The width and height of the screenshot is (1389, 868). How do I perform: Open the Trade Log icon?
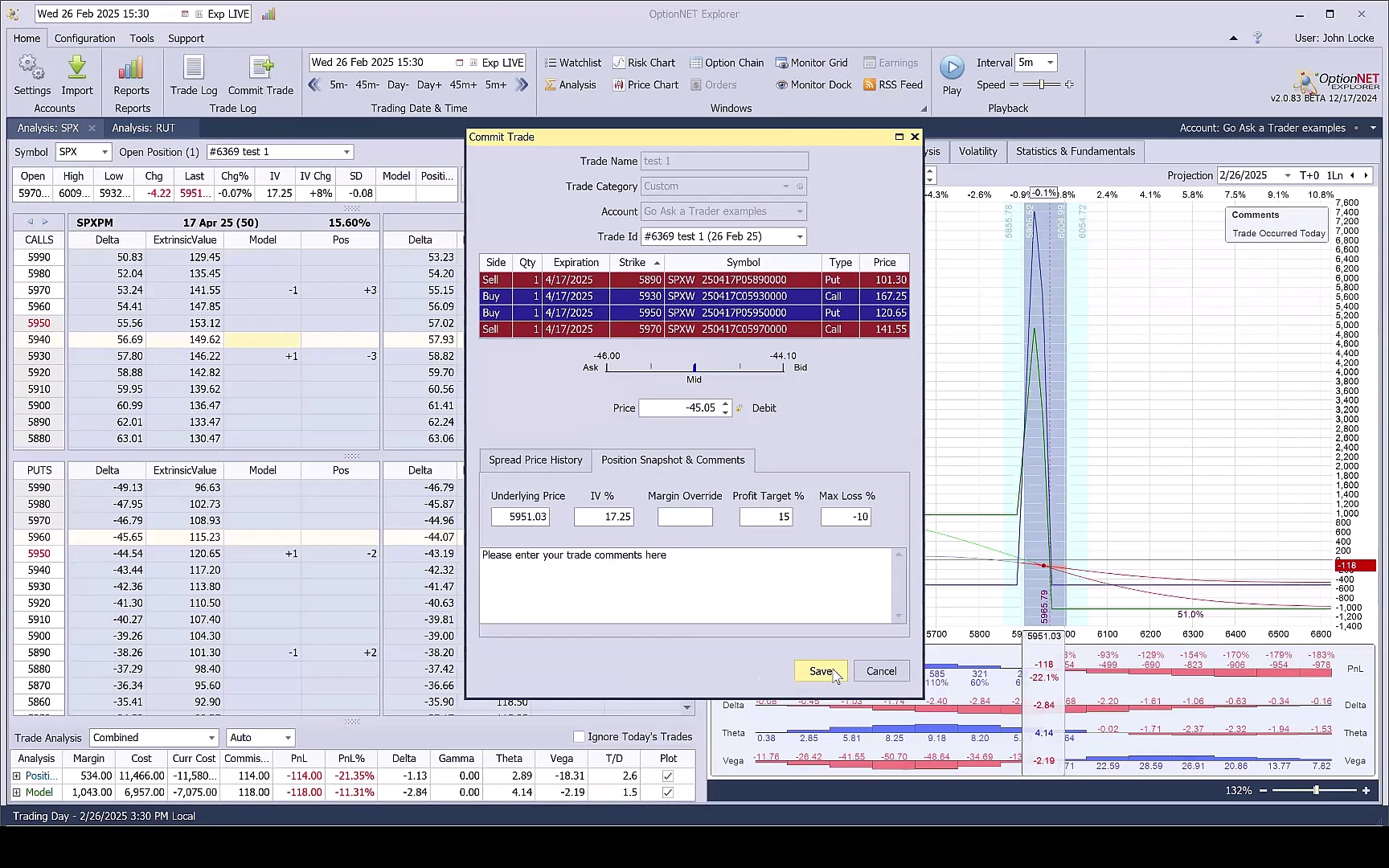[194, 76]
